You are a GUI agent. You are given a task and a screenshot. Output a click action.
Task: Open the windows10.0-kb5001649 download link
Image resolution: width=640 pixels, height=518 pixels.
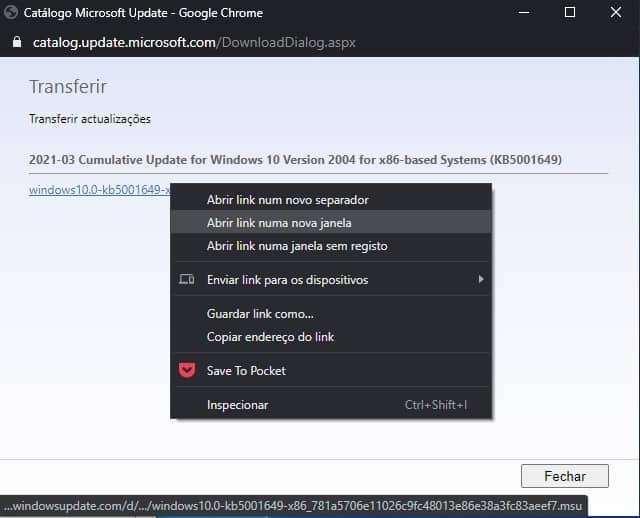(100, 190)
